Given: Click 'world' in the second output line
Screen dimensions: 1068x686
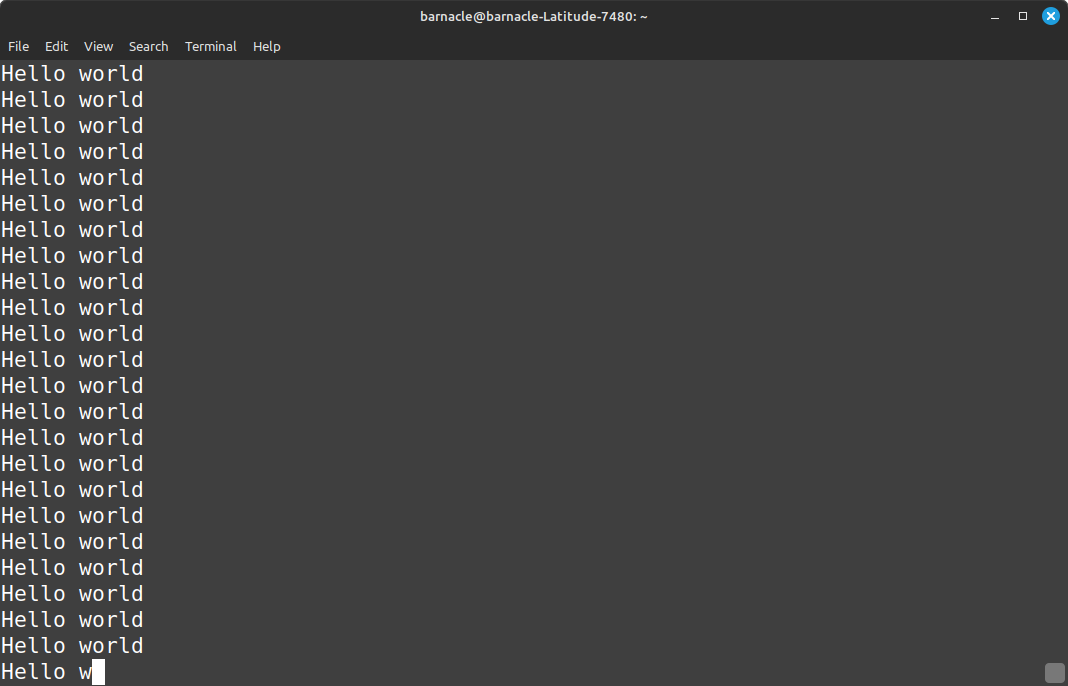Looking at the screenshot, I should [111, 100].
